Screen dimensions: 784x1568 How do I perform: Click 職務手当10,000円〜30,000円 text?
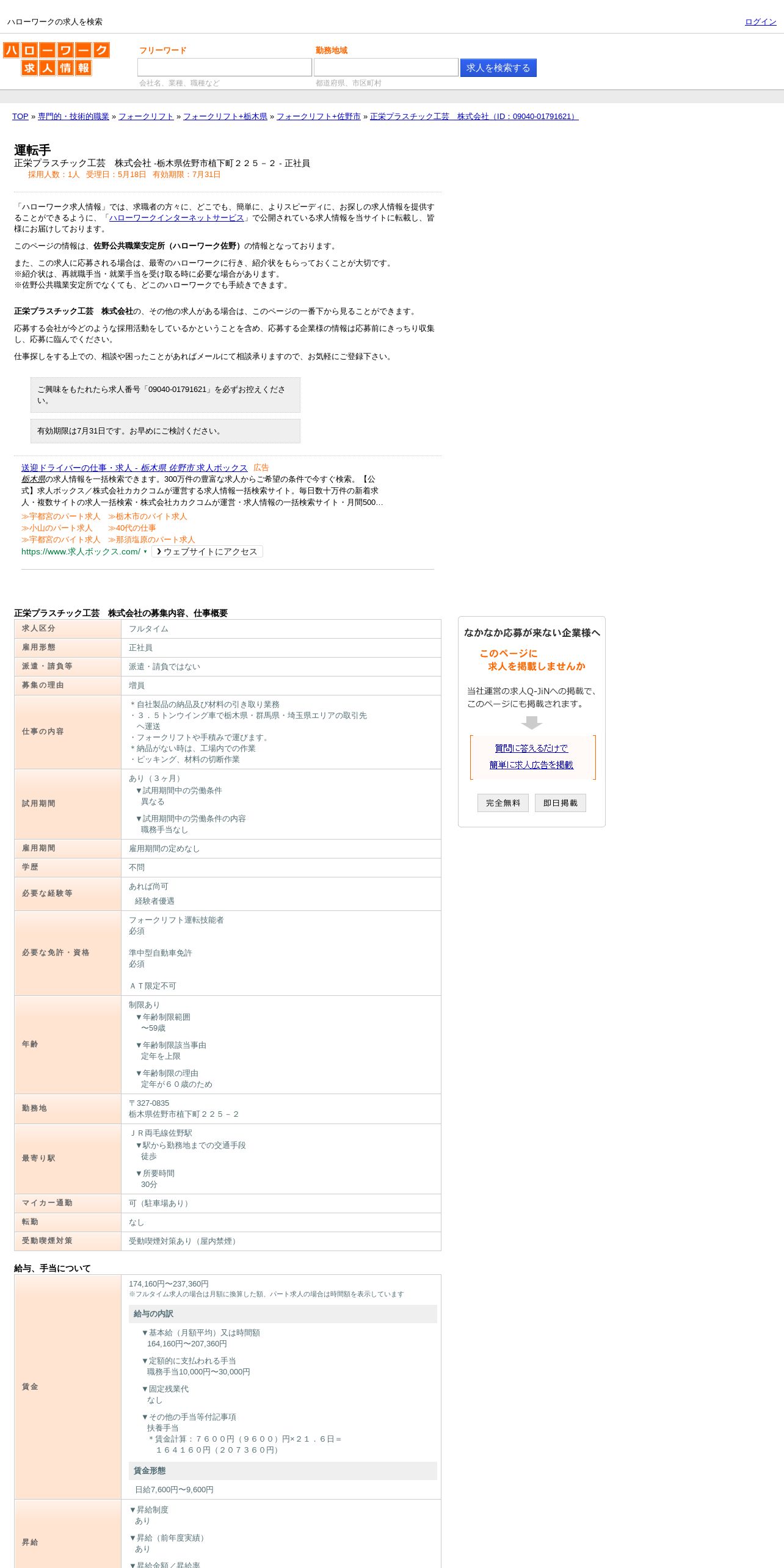198,1372
